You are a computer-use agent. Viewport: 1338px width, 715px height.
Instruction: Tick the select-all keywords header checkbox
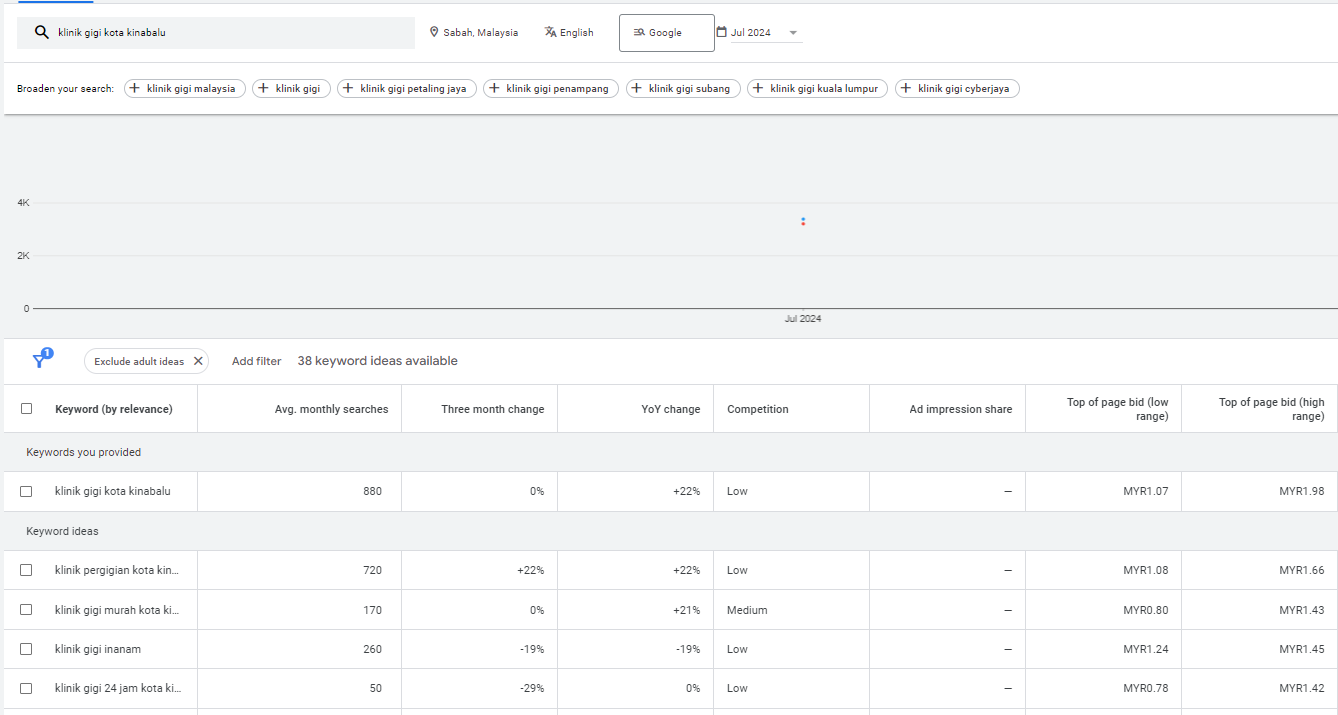pyautogui.click(x=27, y=409)
